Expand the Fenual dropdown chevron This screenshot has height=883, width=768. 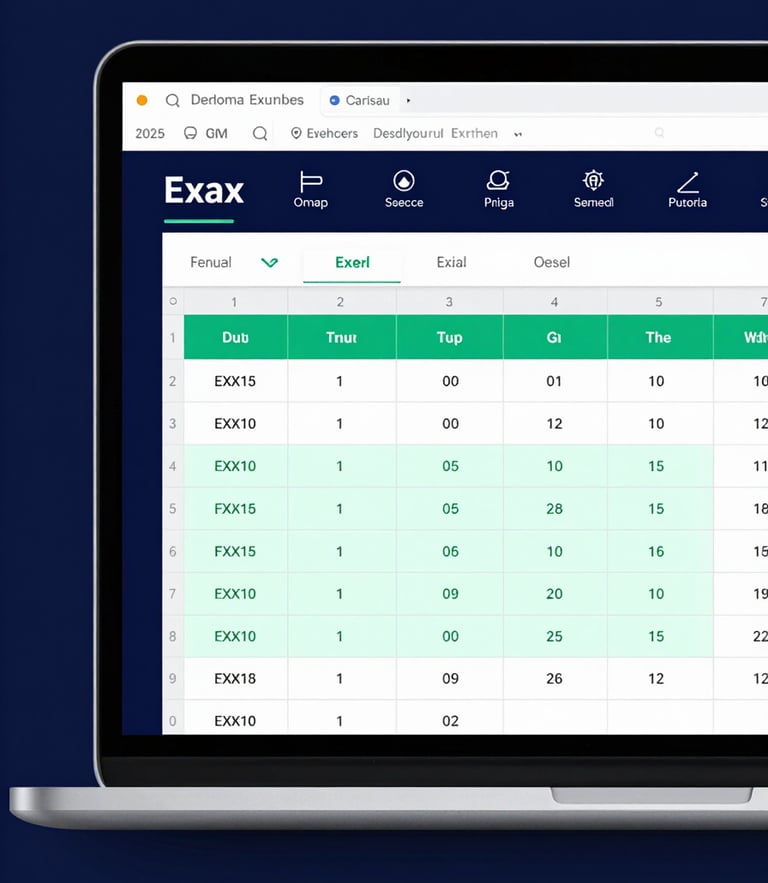pos(269,262)
